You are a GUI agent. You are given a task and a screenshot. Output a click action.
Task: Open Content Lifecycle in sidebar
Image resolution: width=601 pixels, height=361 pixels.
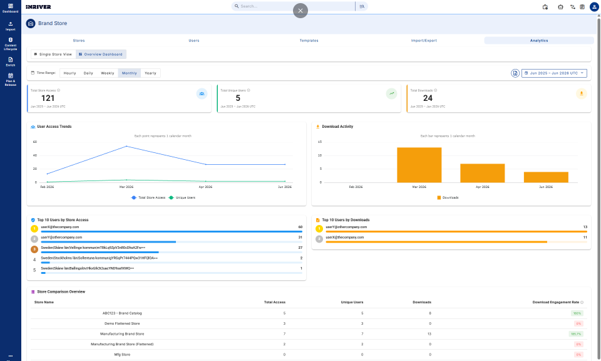point(10,44)
